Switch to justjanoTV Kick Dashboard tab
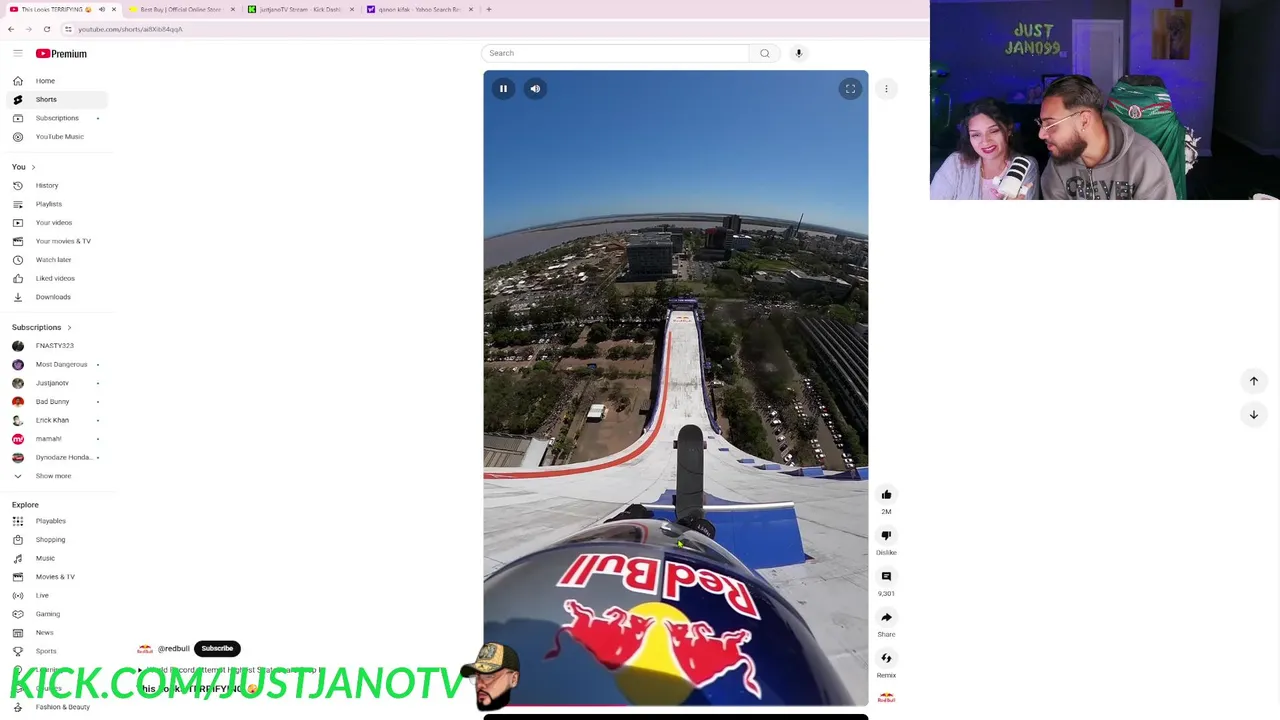Viewport: 1280px width, 720px height. tap(300, 9)
